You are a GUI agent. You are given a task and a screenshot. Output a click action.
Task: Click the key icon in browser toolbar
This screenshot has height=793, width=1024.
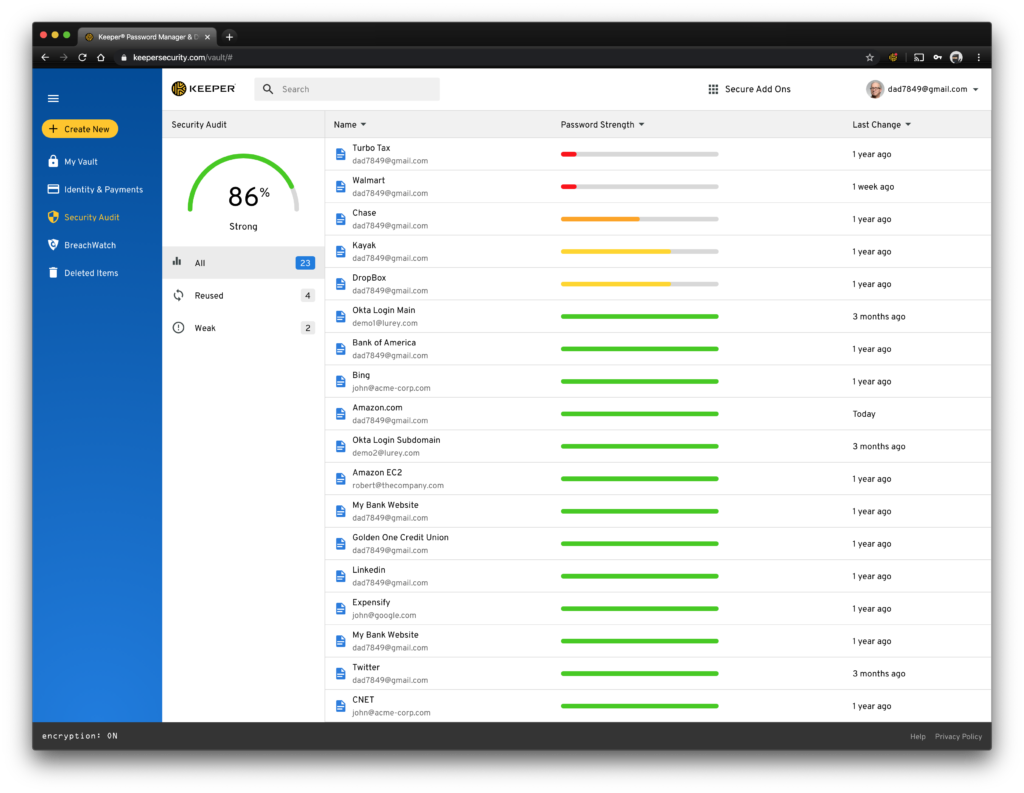click(x=937, y=57)
